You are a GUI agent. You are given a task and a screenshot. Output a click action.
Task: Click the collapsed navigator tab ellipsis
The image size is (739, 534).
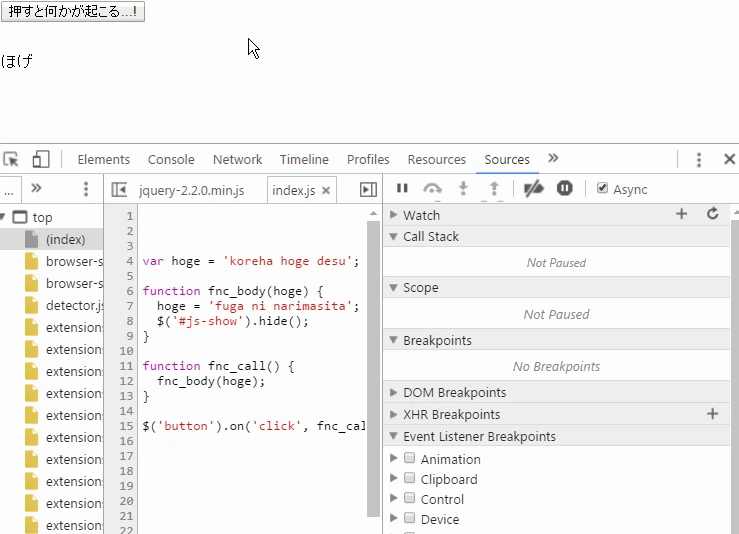click(8, 190)
